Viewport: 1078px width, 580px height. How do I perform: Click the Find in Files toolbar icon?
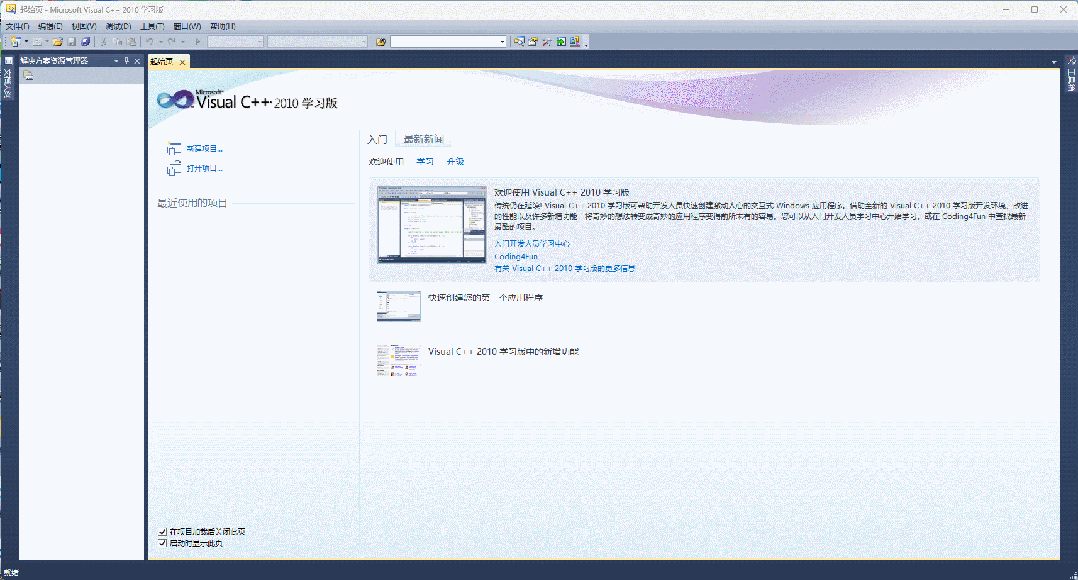381,42
